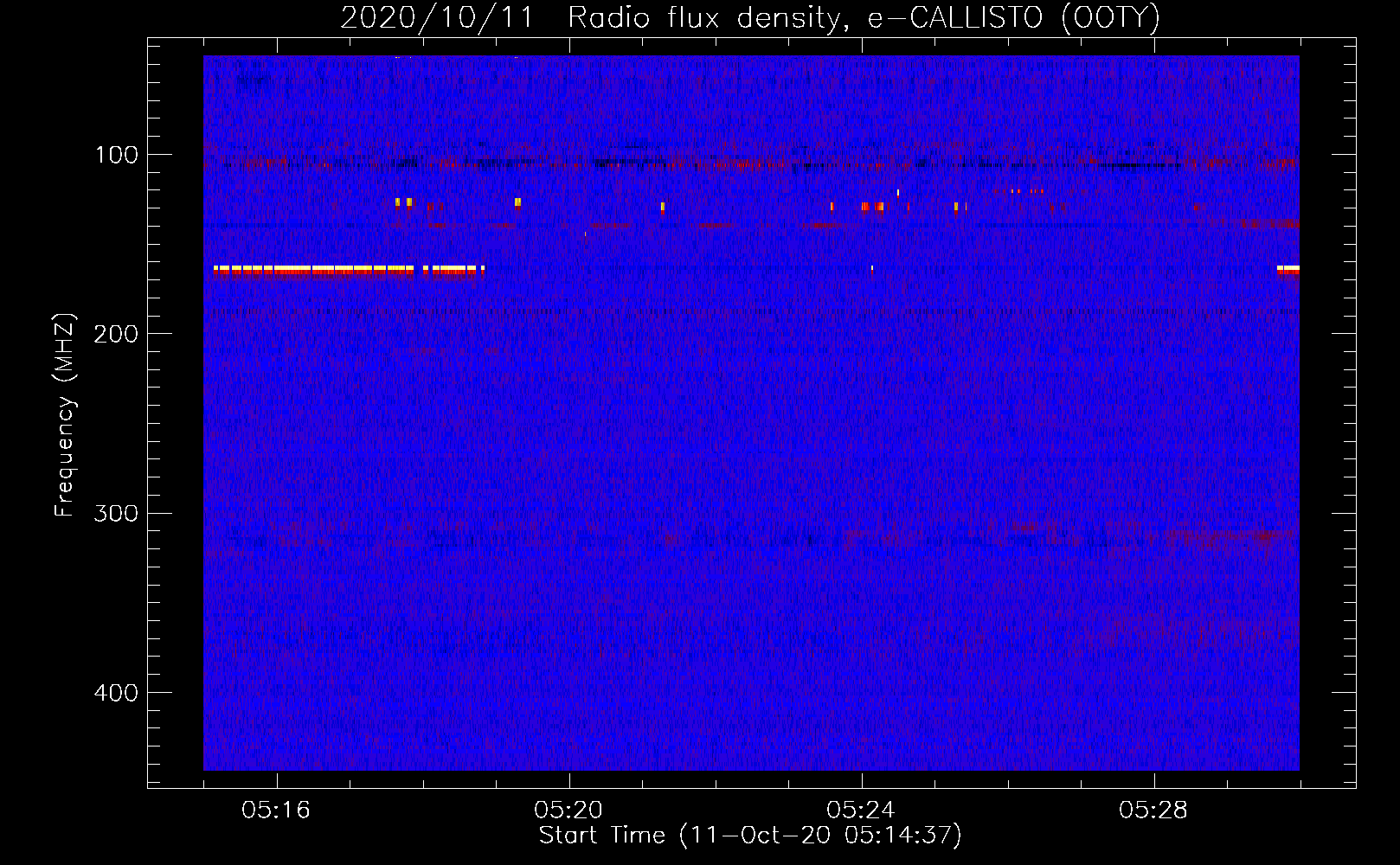Image resolution: width=1400 pixels, height=865 pixels.
Task: Select the 200 frequency axis label
Action: click(x=117, y=334)
